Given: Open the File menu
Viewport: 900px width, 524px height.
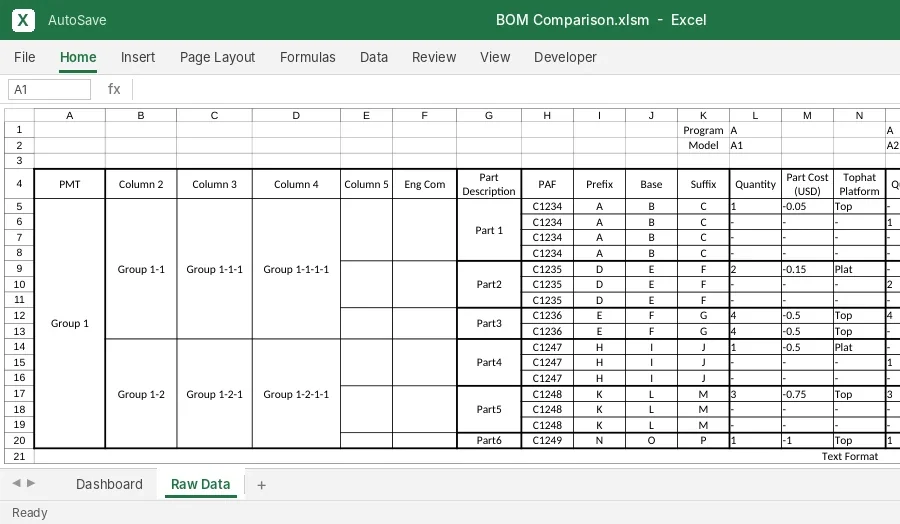Looking at the screenshot, I should 25,57.
